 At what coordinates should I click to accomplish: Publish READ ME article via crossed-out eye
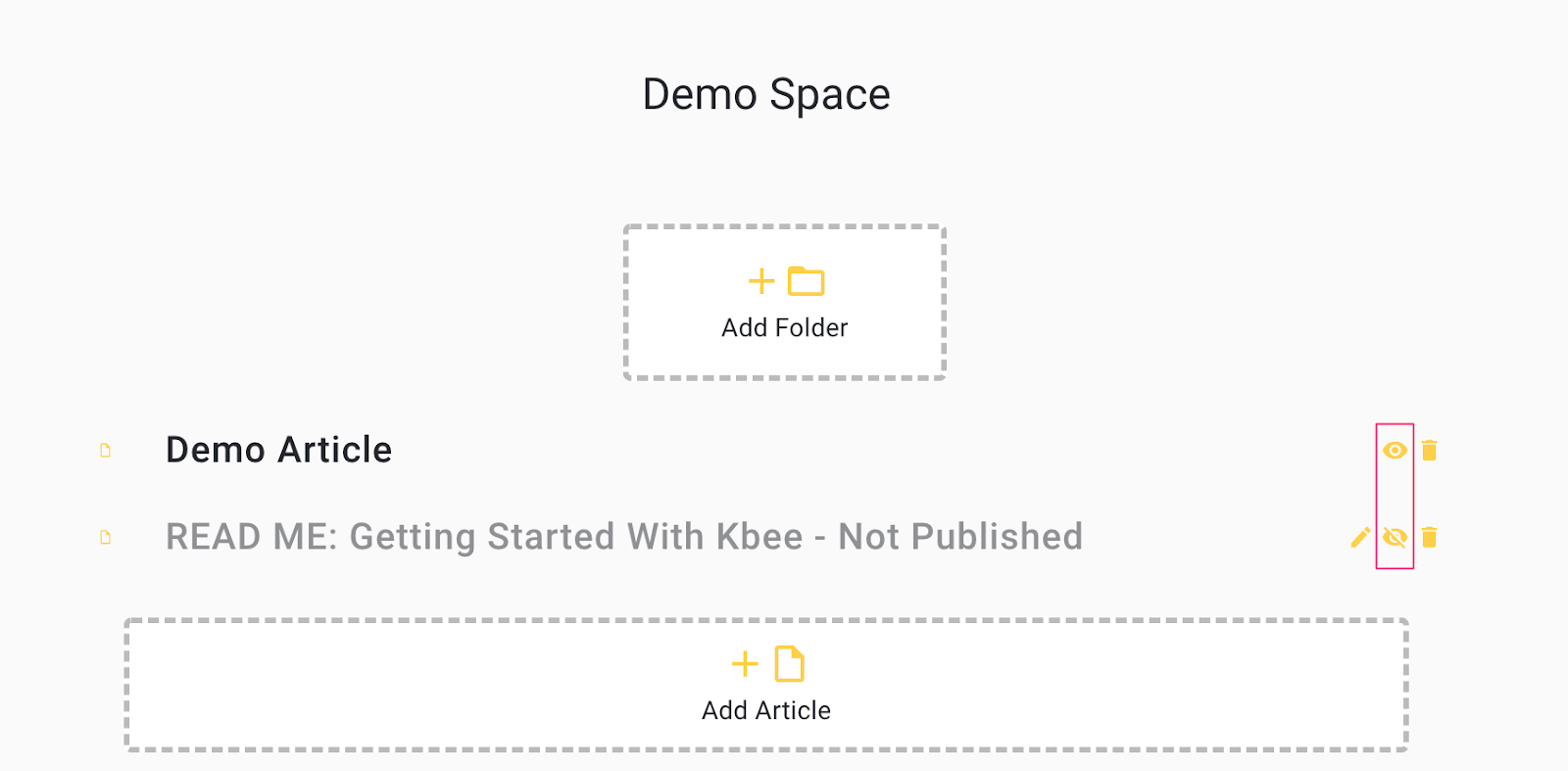[x=1395, y=537]
